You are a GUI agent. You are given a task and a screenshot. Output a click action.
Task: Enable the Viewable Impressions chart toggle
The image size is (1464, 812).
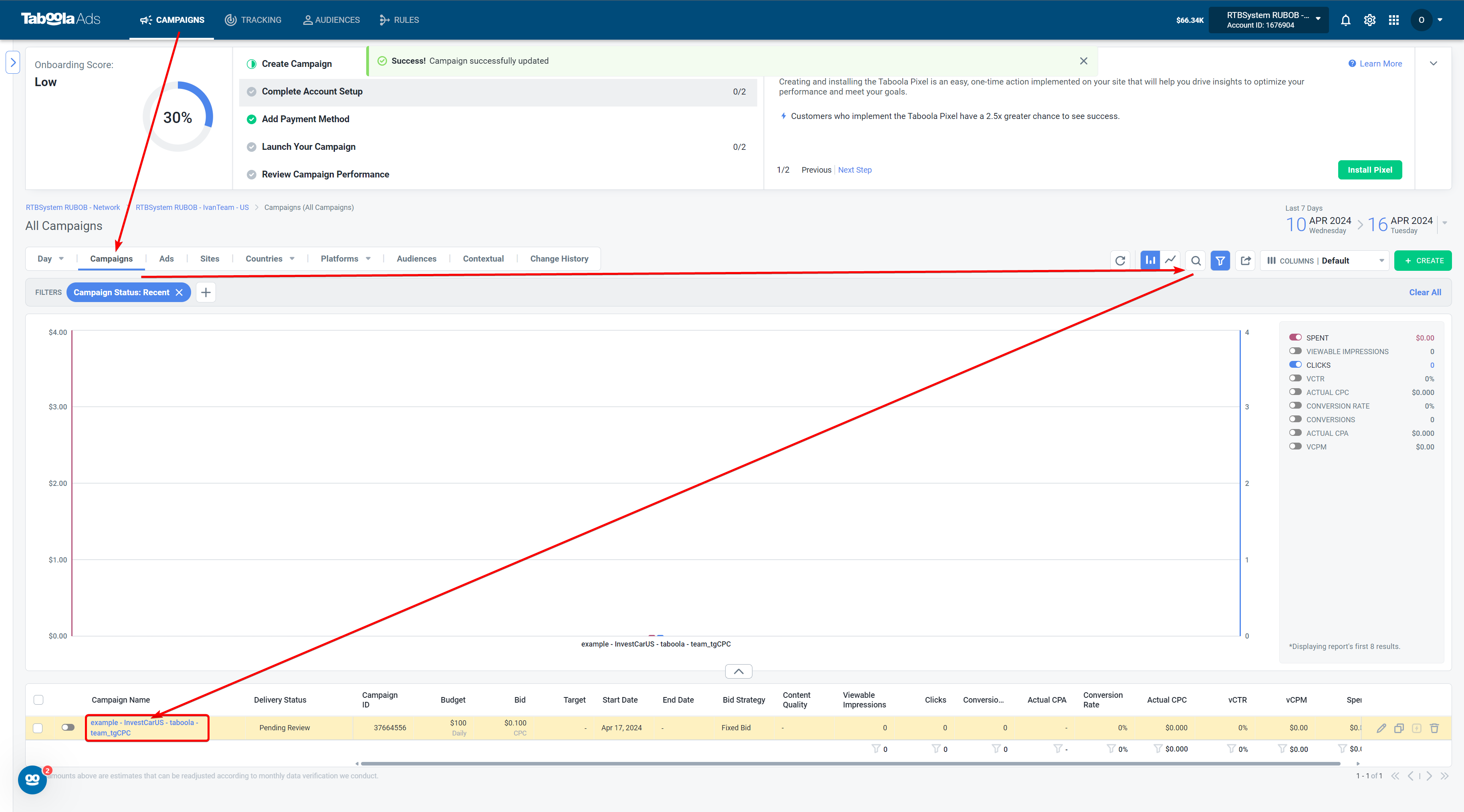point(1295,351)
